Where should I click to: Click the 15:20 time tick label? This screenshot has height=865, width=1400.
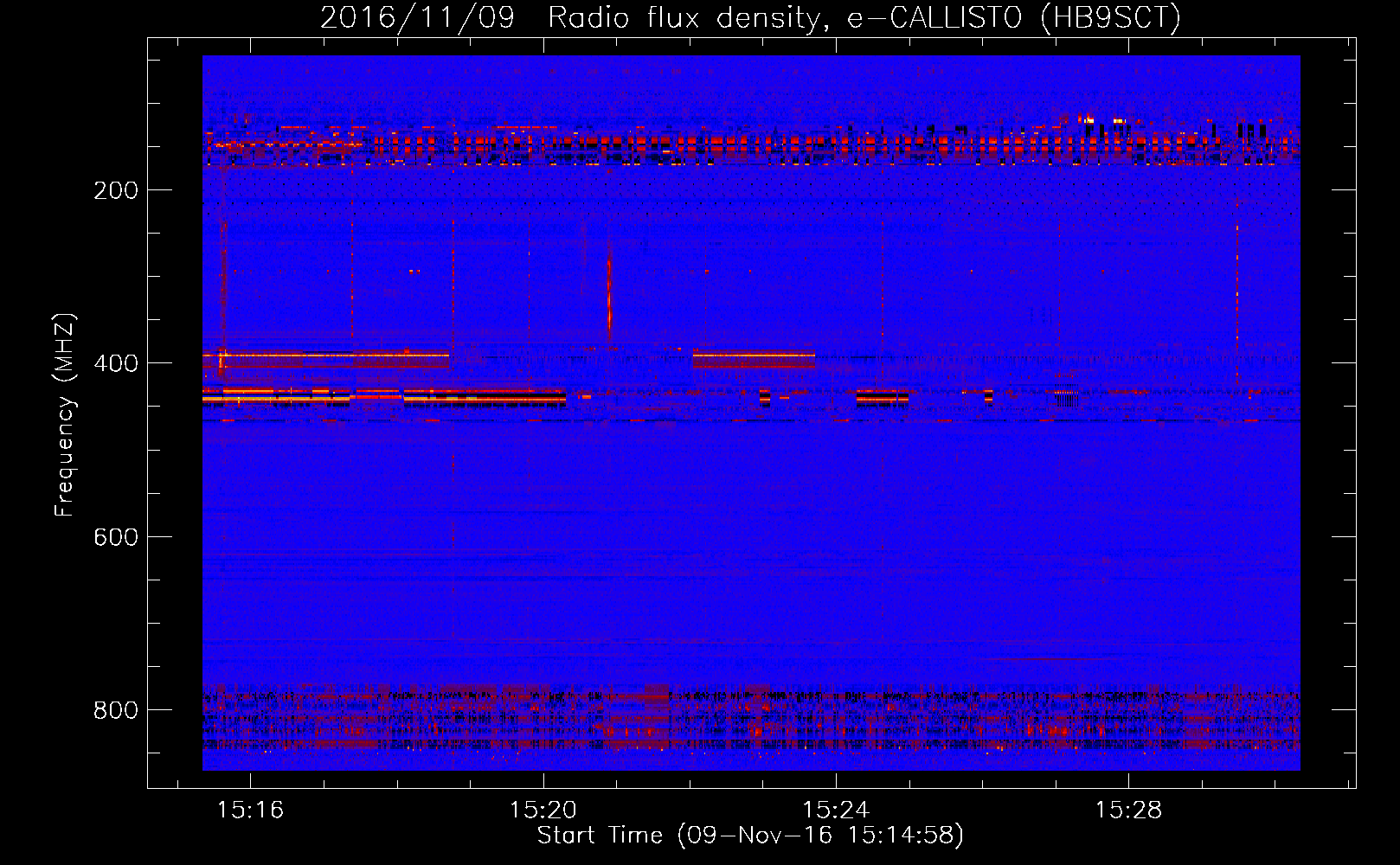click(x=543, y=810)
